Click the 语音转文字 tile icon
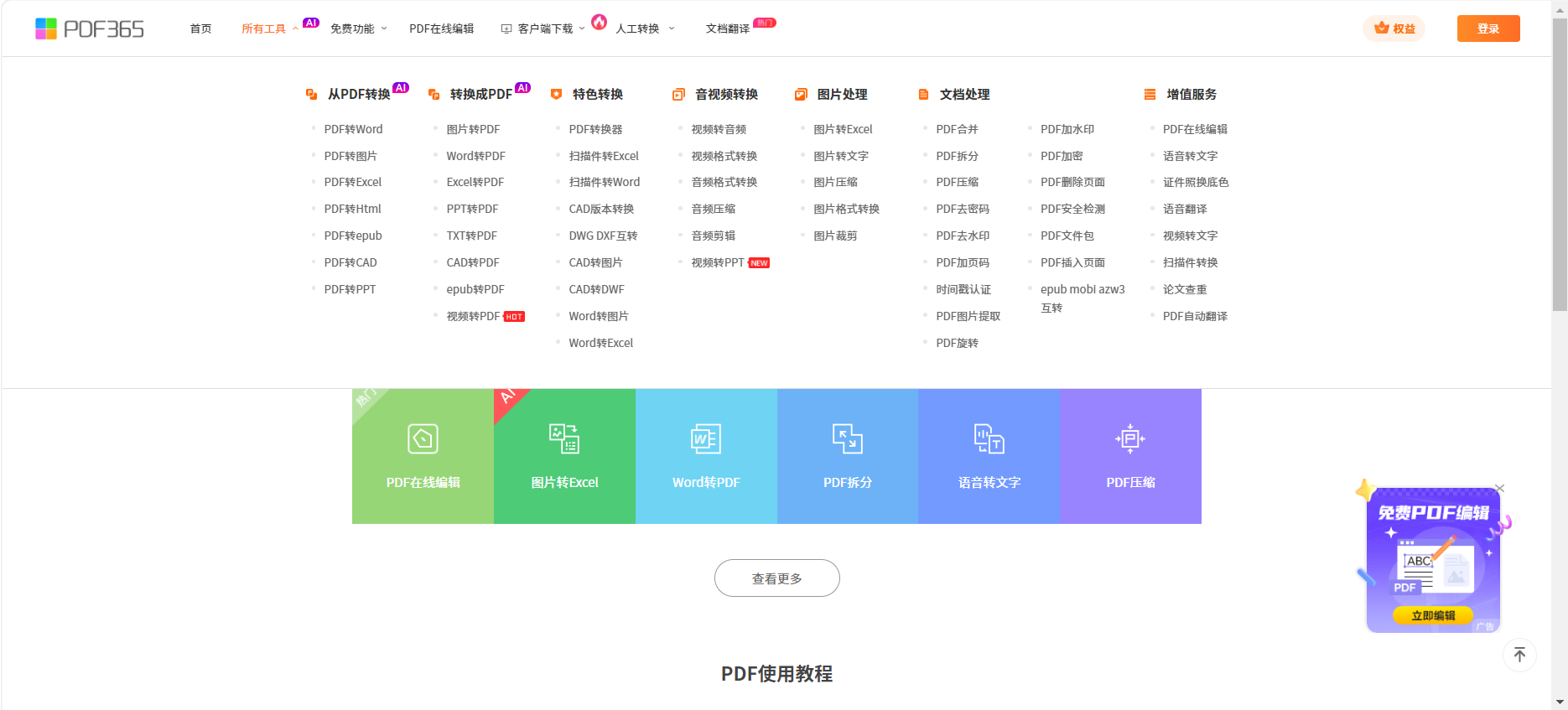1568x710 pixels. 989,438
